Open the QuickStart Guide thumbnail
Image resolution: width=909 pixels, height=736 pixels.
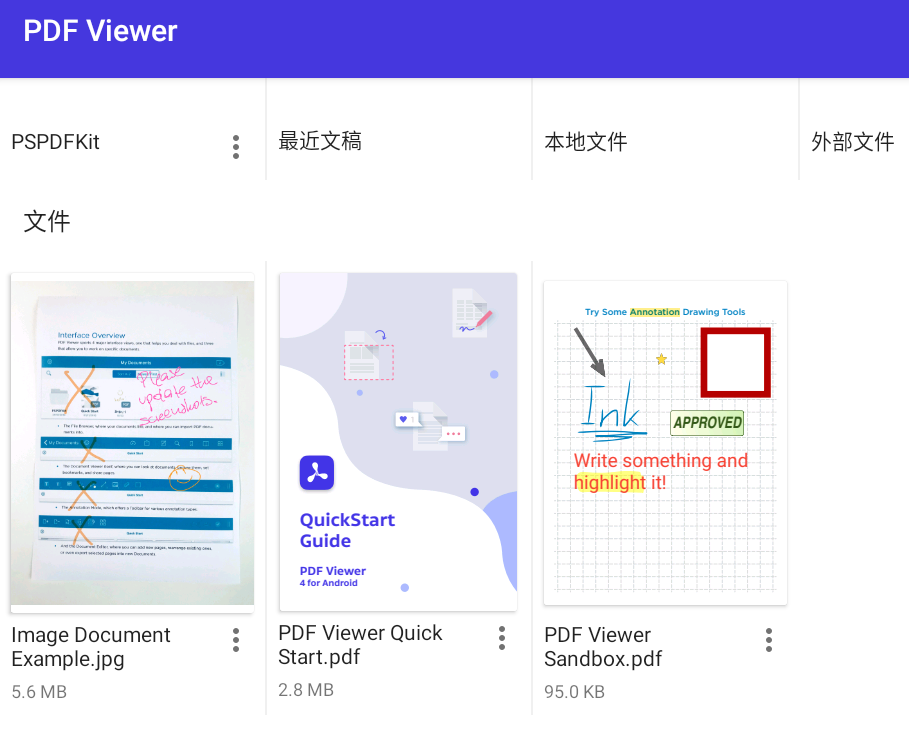(x=398, y=442)
